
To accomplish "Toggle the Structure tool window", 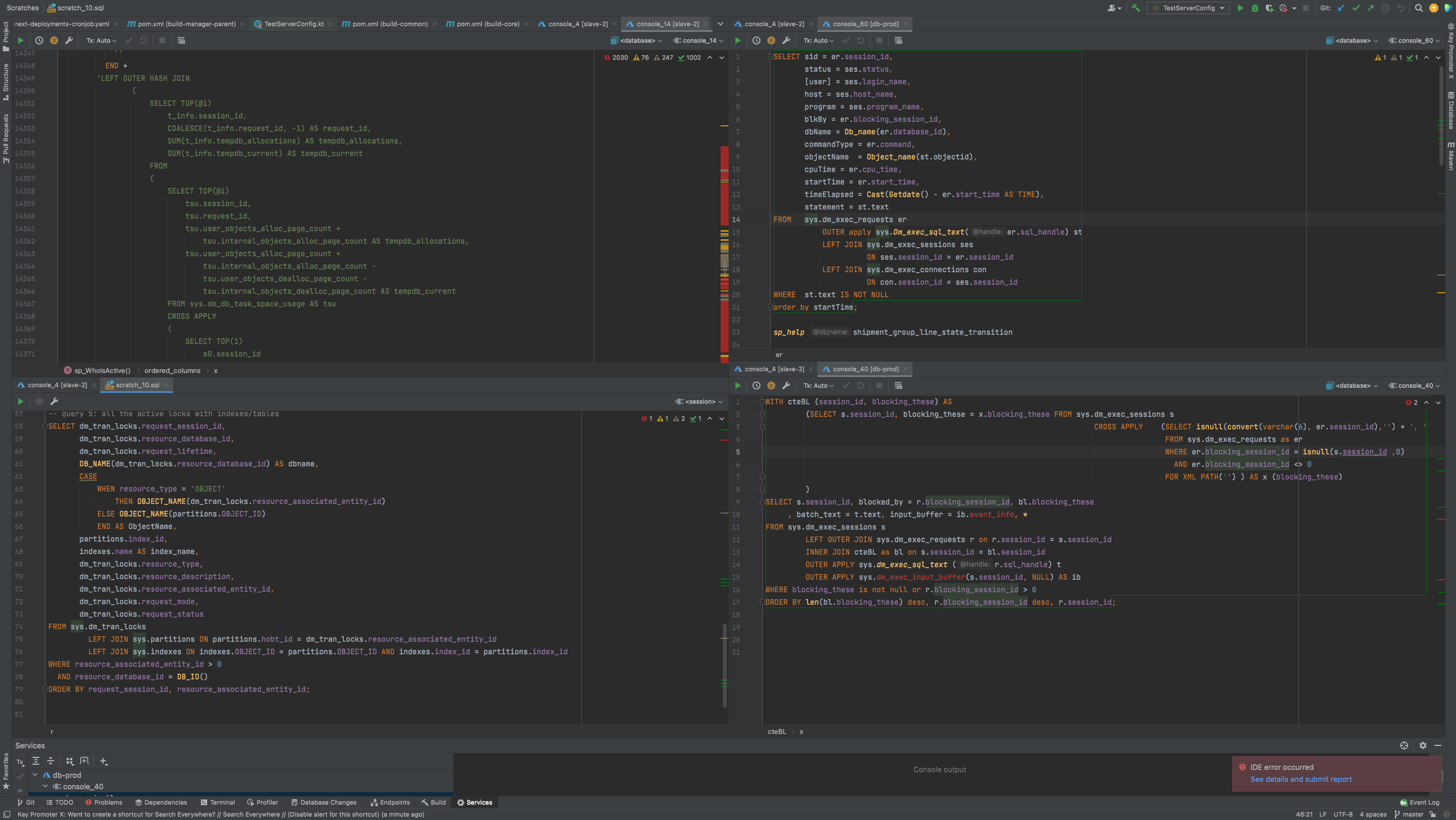I will point(6,81).
